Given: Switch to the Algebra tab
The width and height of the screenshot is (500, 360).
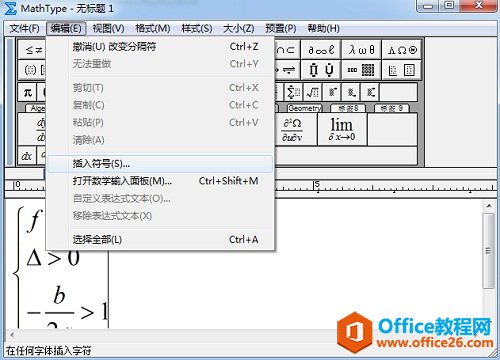Looking at the screenshot, I should pyautogui.click(x=36, y=108).
